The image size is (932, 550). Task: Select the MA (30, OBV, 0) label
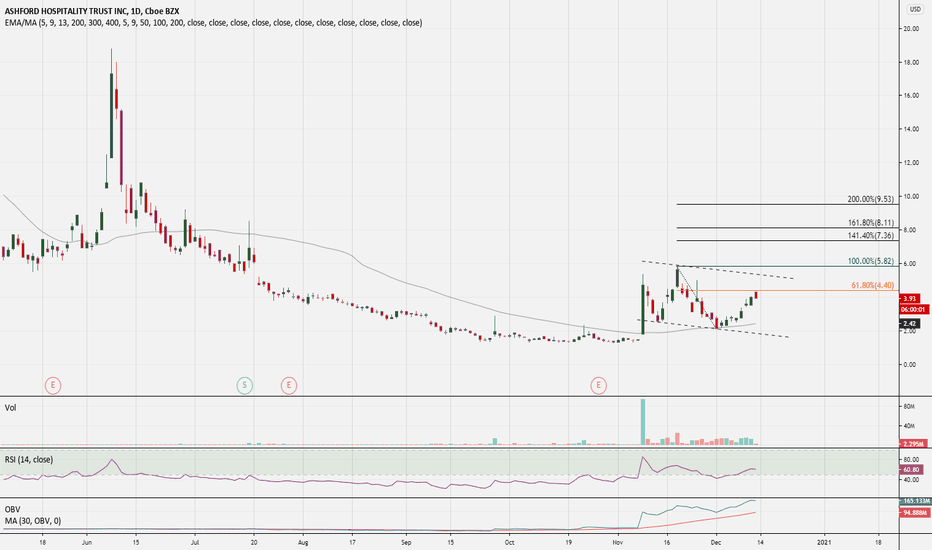click(33, 521)
